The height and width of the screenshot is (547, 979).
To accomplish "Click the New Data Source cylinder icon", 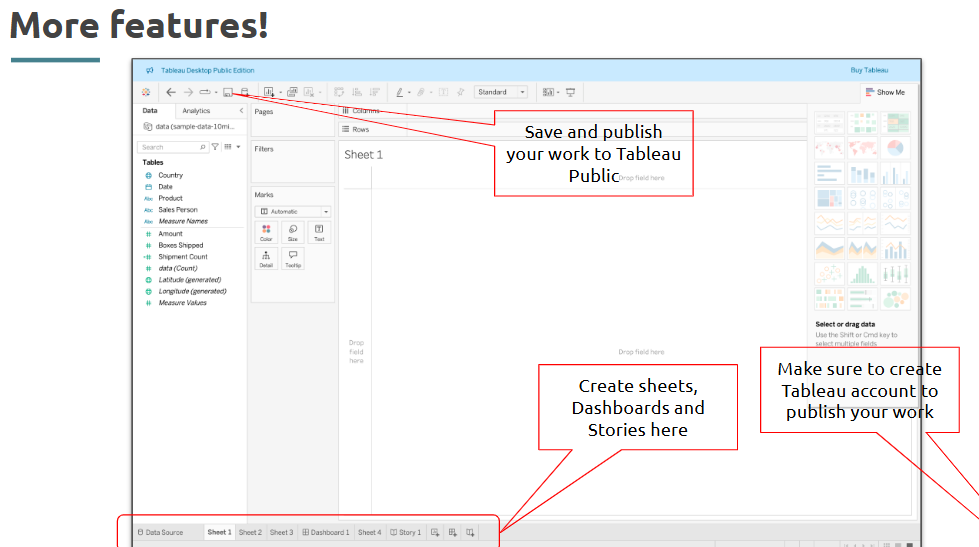I will [x=245, y=92].
